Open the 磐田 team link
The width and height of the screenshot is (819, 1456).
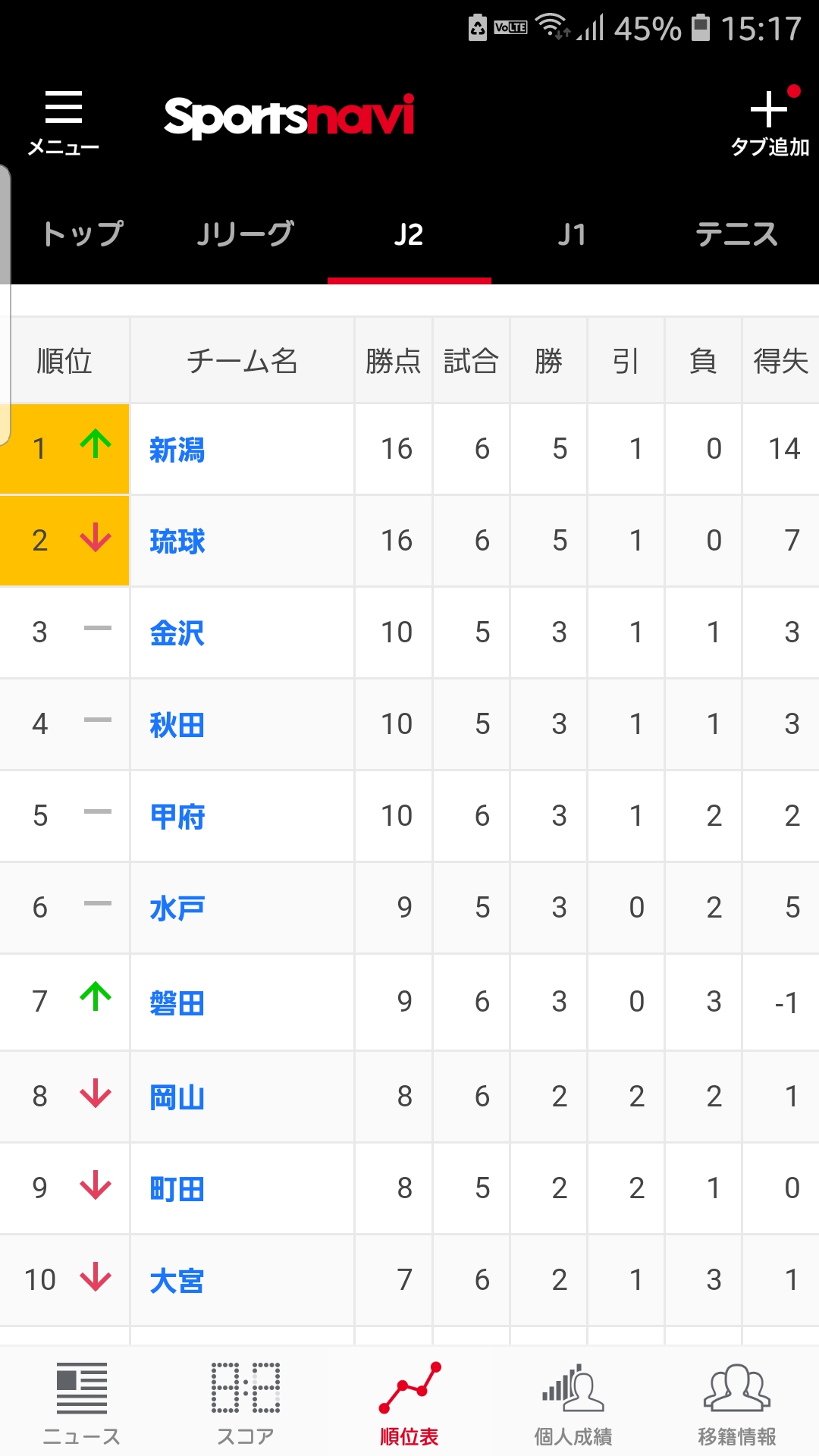[177, 1003]
